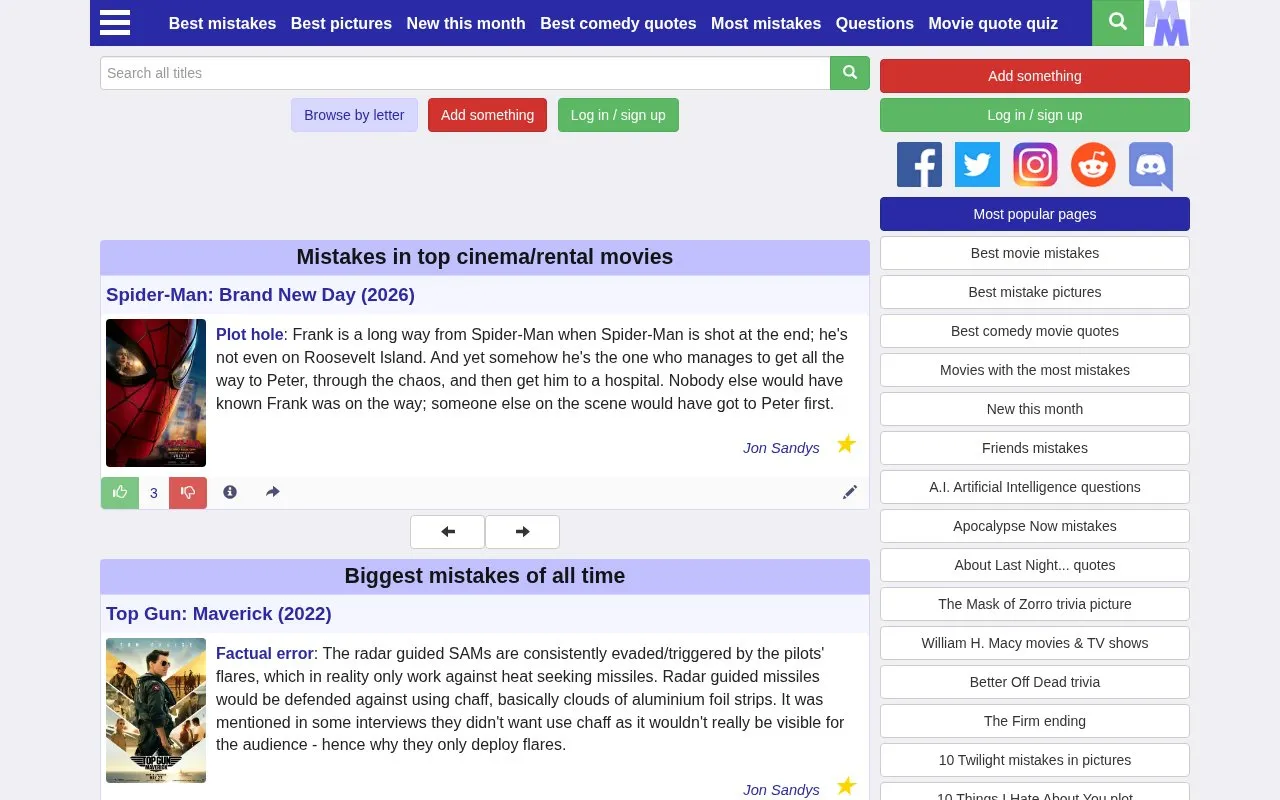Open A.I. Artificial Intelligence questions link
Viewport: 1280px width, 800px height.
(x=1035, y=487)
